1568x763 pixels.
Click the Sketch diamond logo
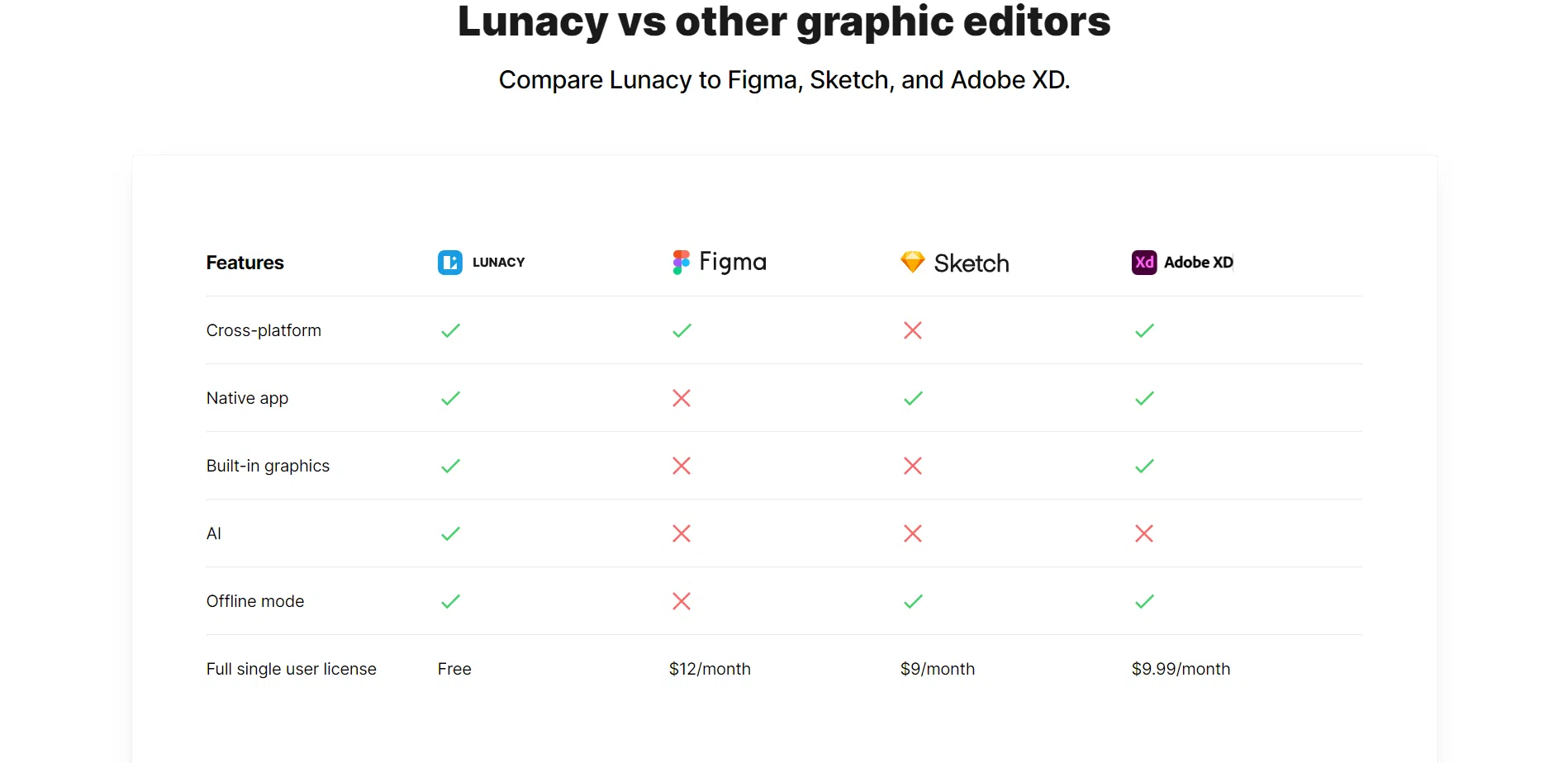913,263
